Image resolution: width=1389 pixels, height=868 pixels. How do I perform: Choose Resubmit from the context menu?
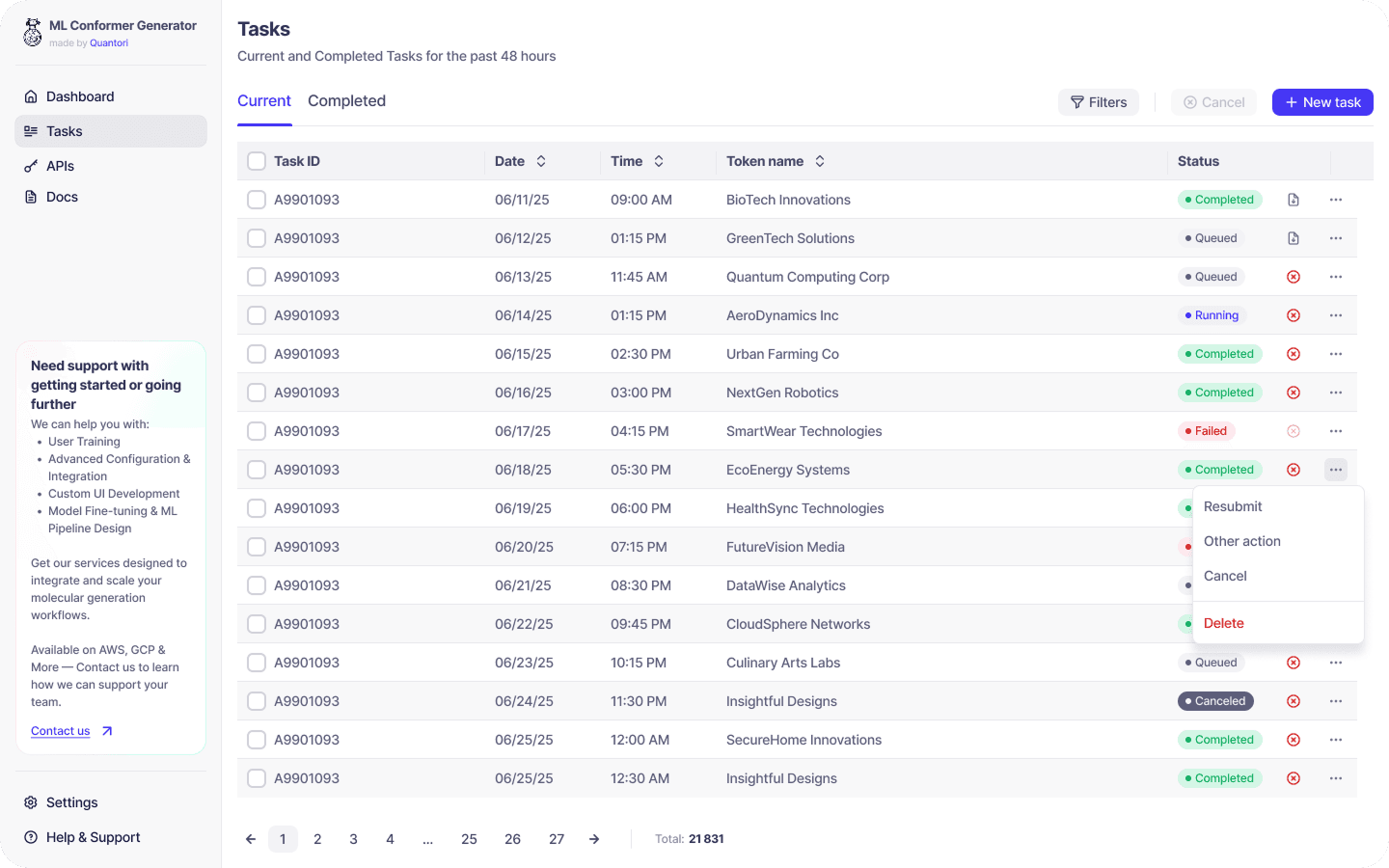point(1233,506)
